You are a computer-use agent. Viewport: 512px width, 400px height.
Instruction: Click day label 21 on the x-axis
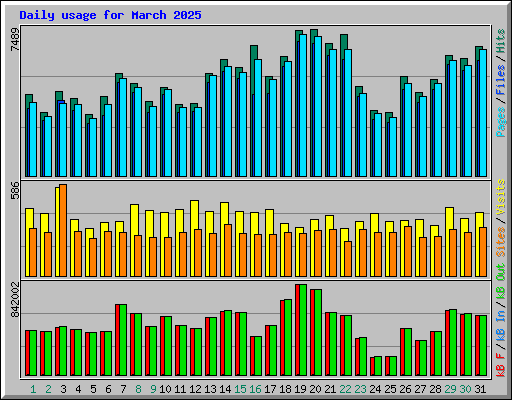point(330,389)
